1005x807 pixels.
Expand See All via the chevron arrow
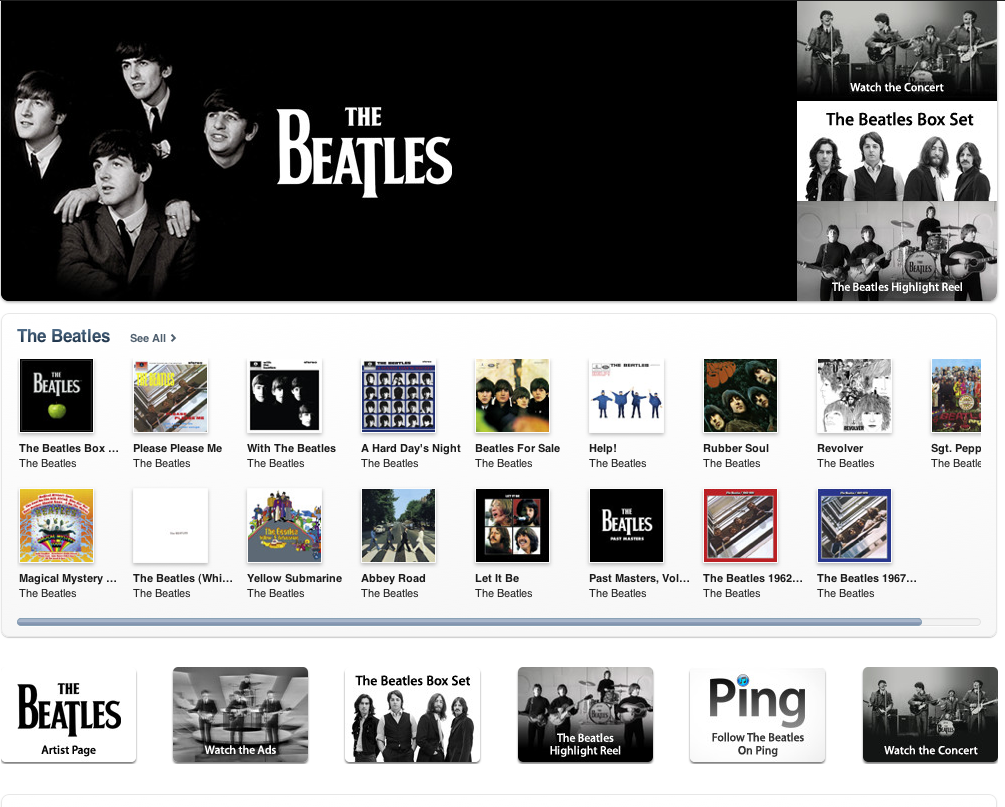pos(173,338)
